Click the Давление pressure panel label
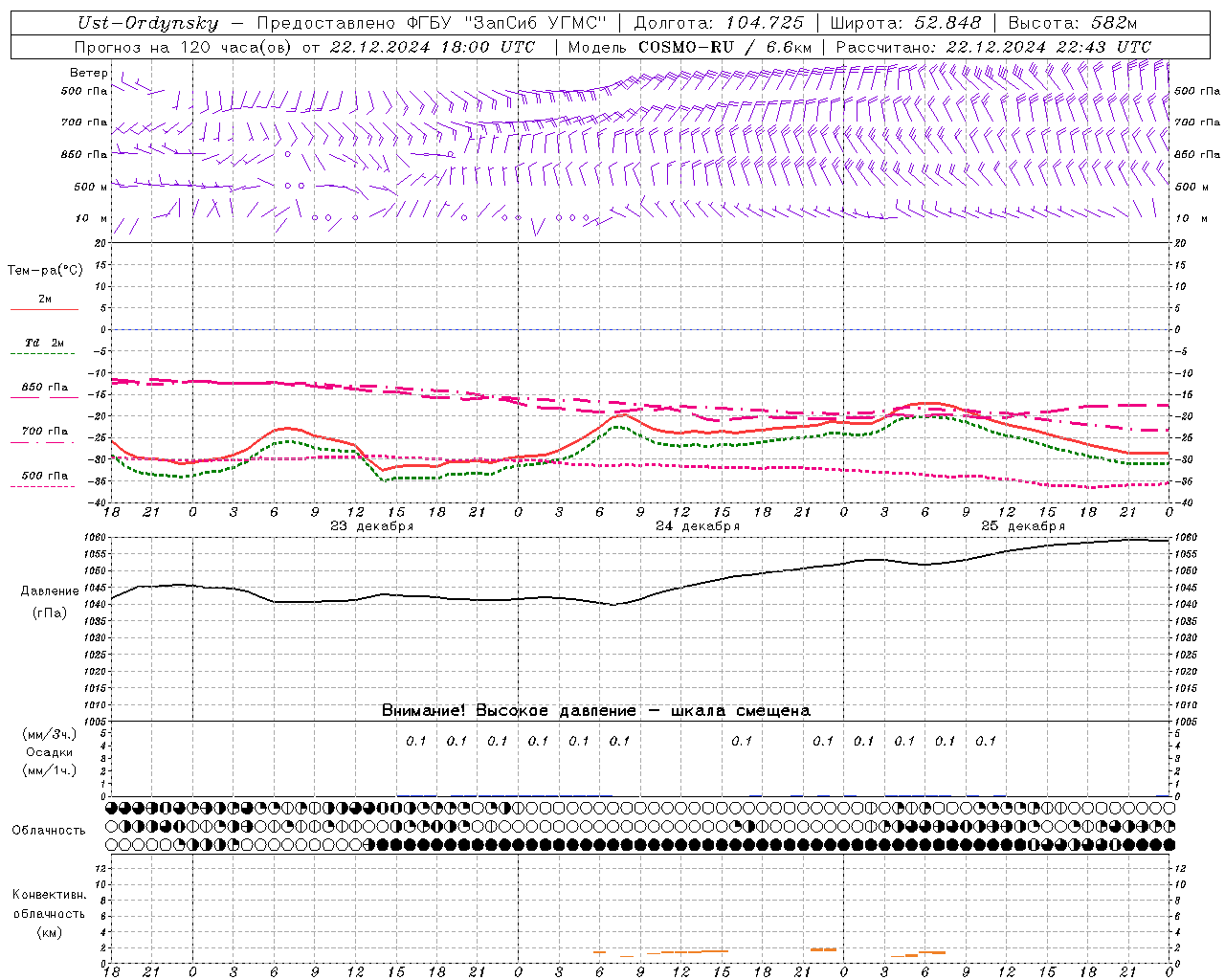Image resolution: width=1225 pixels, height=980 pixels. [x=50, y=591]
